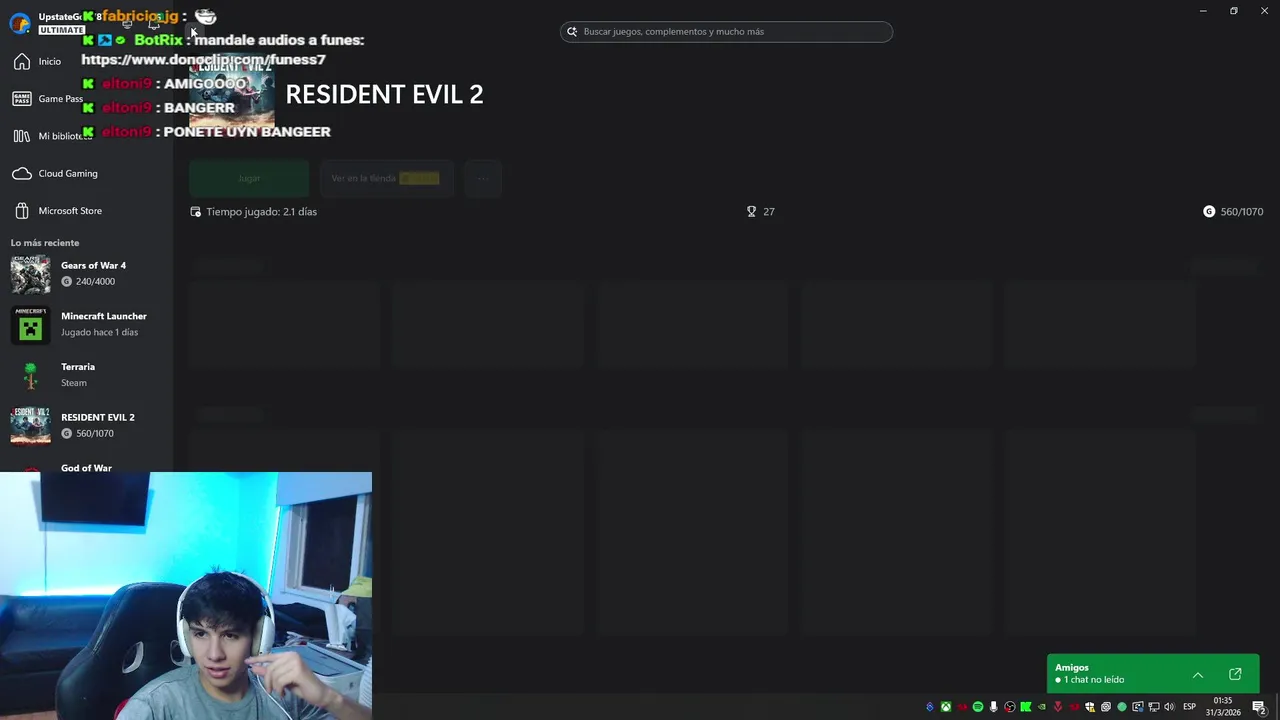Open Terraria from recent list

click(86, 374)
